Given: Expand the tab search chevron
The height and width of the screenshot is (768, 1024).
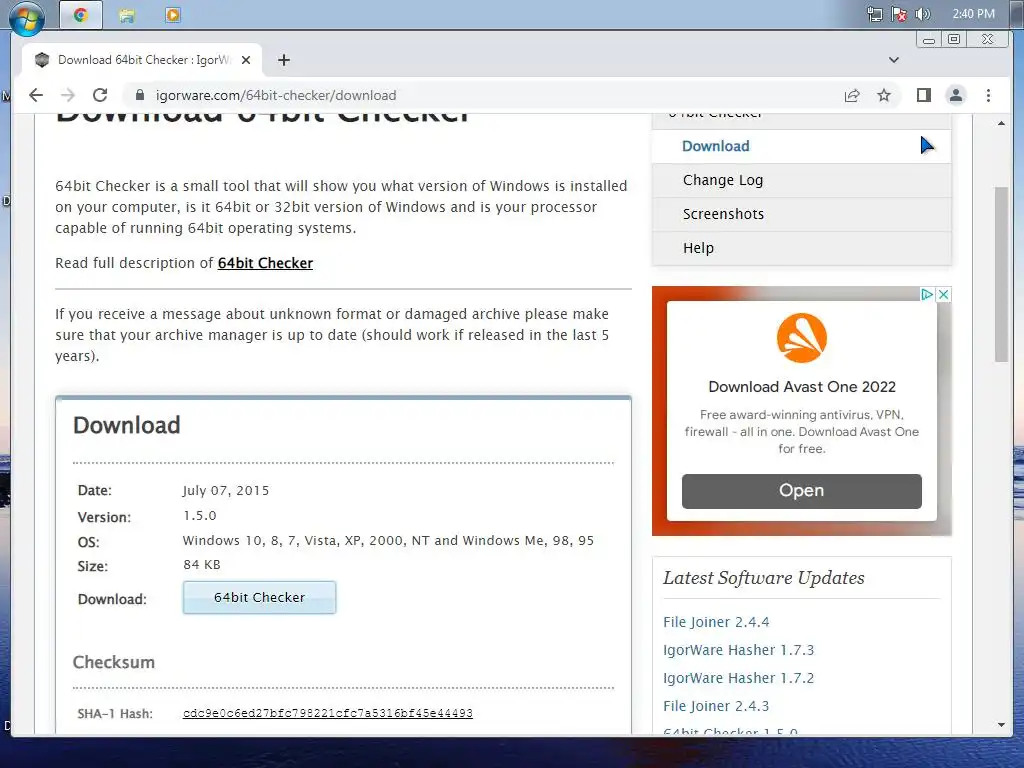Looking at the screenshot, I should [x=893, y=60].
